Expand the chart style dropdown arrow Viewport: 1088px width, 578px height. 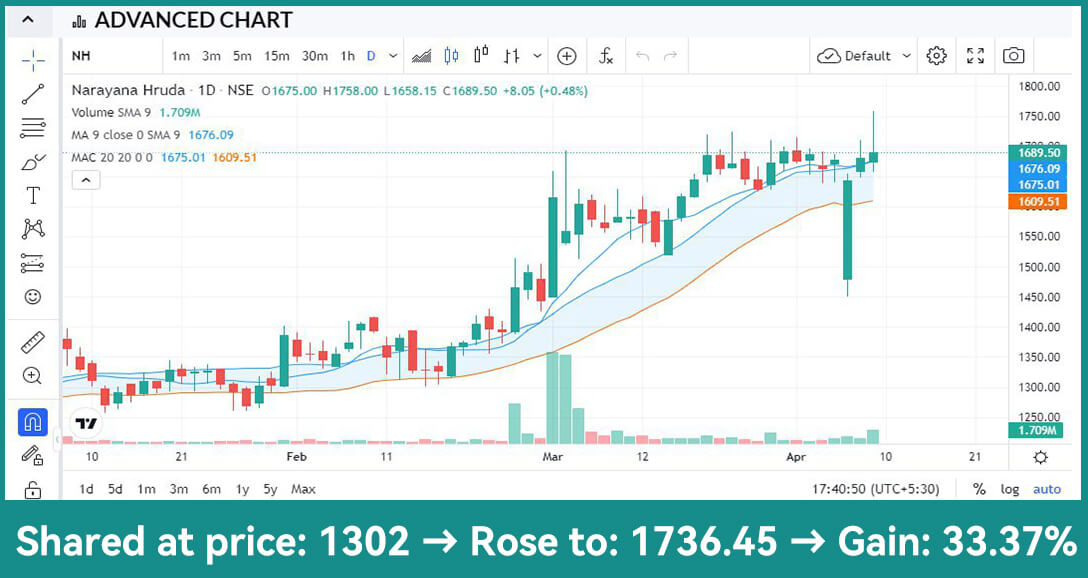pyautogui.click(x=537, y=56)
